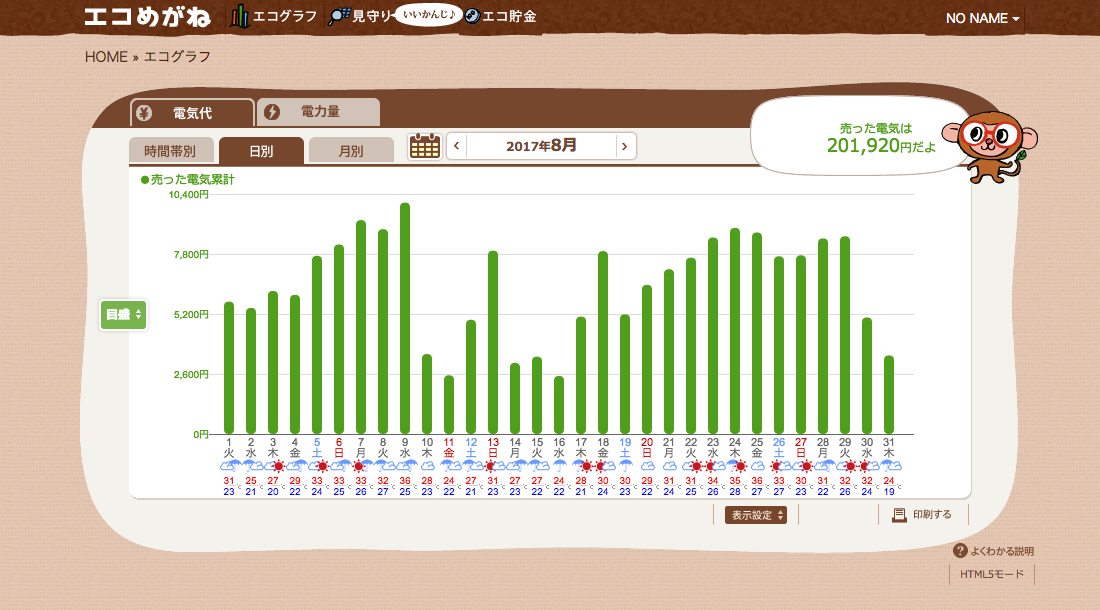Open the 表示設定 display settings dropdown
This screenshot has height=610, width=1100.
(x=756, y=515)
